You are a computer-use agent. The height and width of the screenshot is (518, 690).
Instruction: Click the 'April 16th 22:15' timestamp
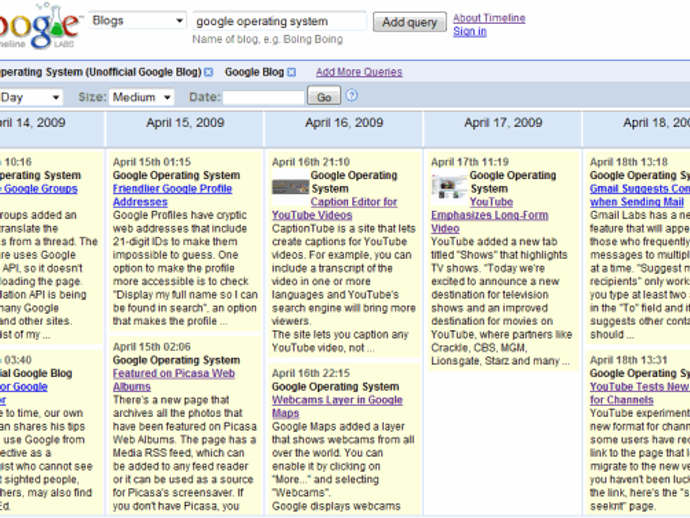[x=311, y=373]
